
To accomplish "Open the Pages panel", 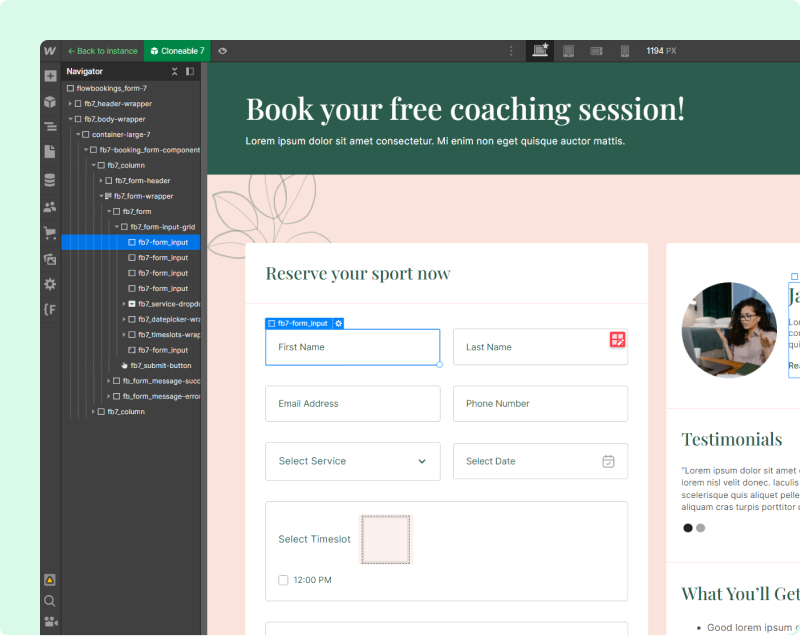I will pos(50,152).
